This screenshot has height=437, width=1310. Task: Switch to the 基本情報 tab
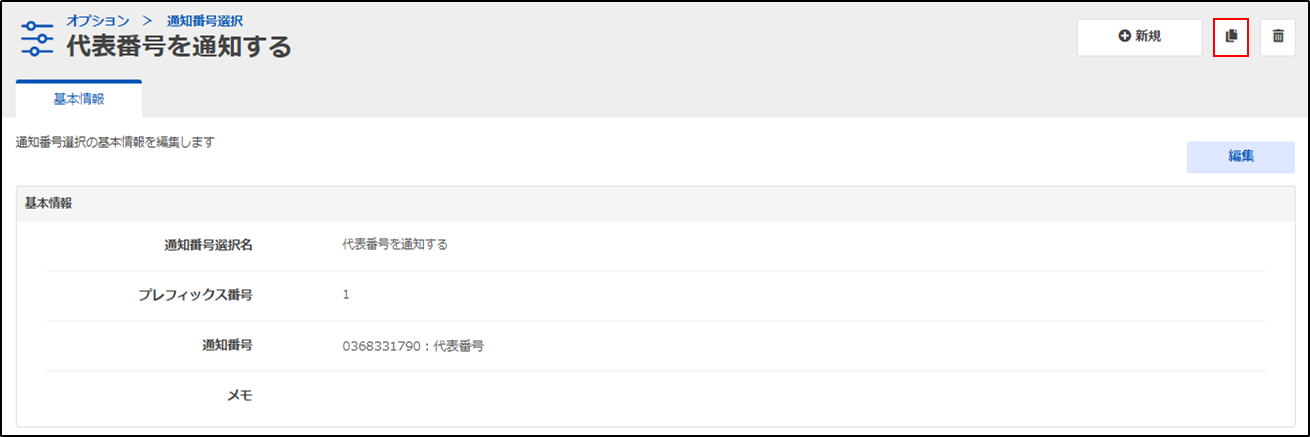[79, 99]
